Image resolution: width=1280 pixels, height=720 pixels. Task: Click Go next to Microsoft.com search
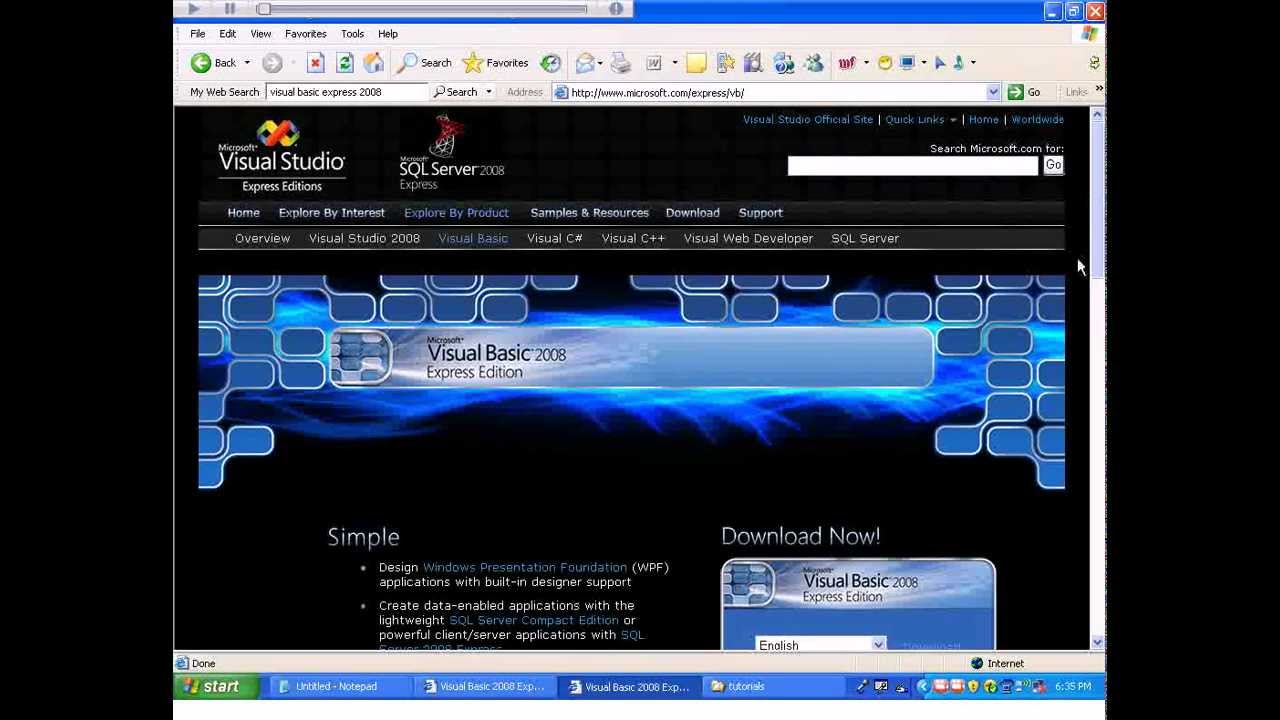1053,165
